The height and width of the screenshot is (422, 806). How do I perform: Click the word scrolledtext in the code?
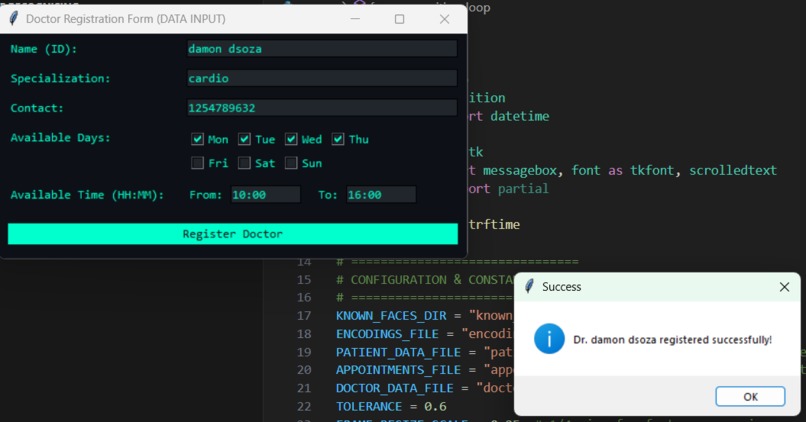pos(732,170)
